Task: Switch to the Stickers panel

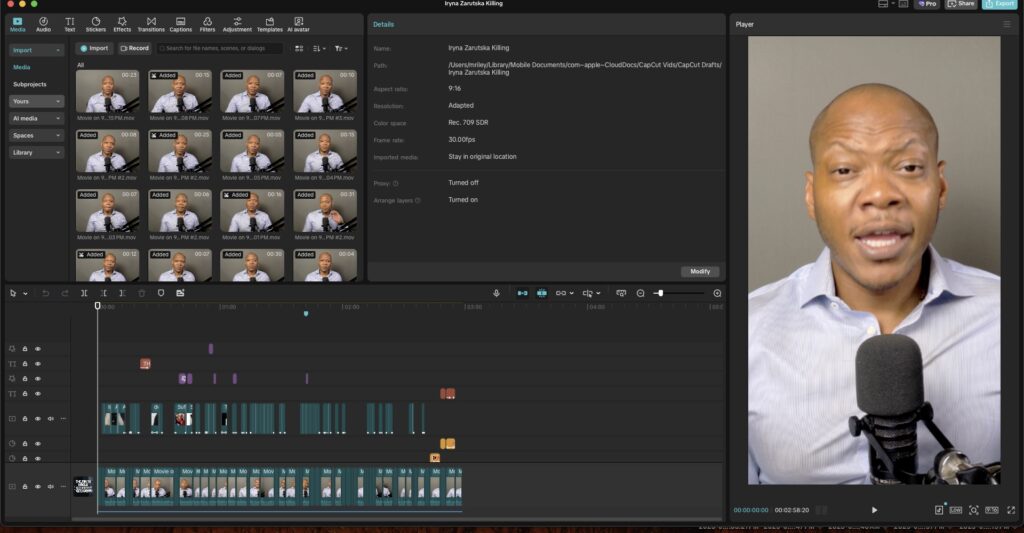Action: coord(95,24)
